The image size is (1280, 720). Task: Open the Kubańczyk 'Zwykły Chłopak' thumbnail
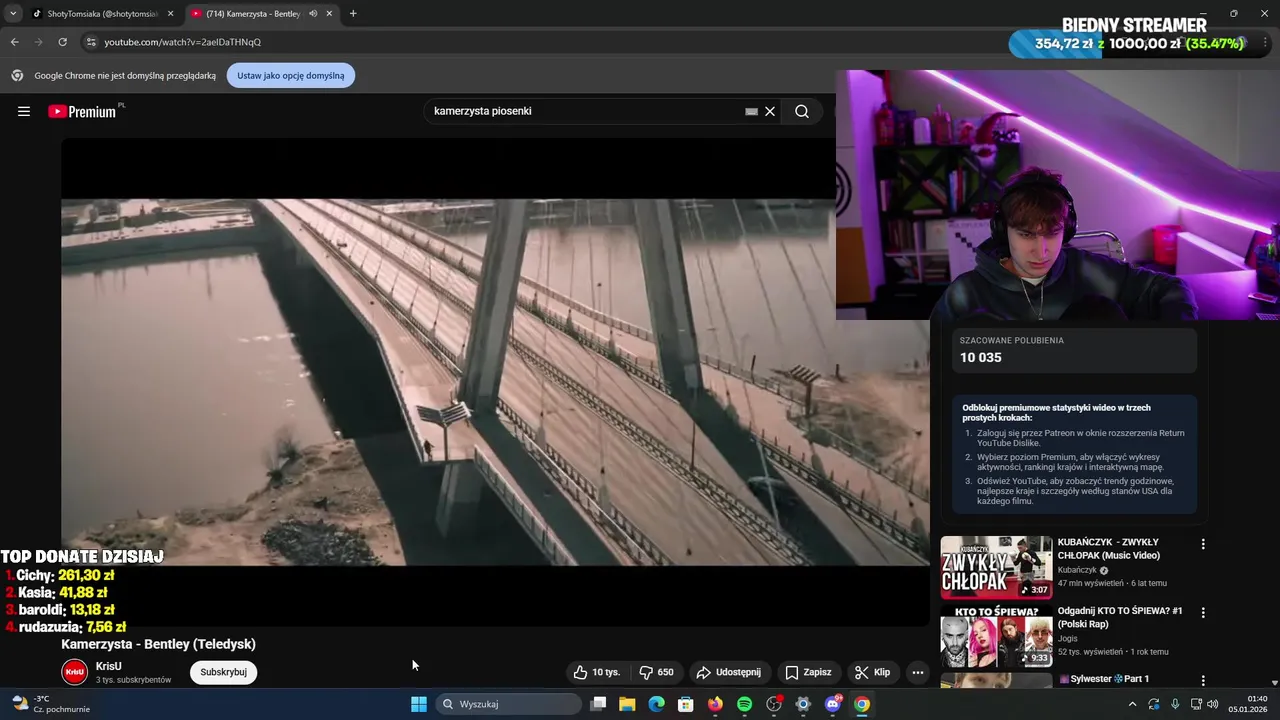tap(996, 567)
